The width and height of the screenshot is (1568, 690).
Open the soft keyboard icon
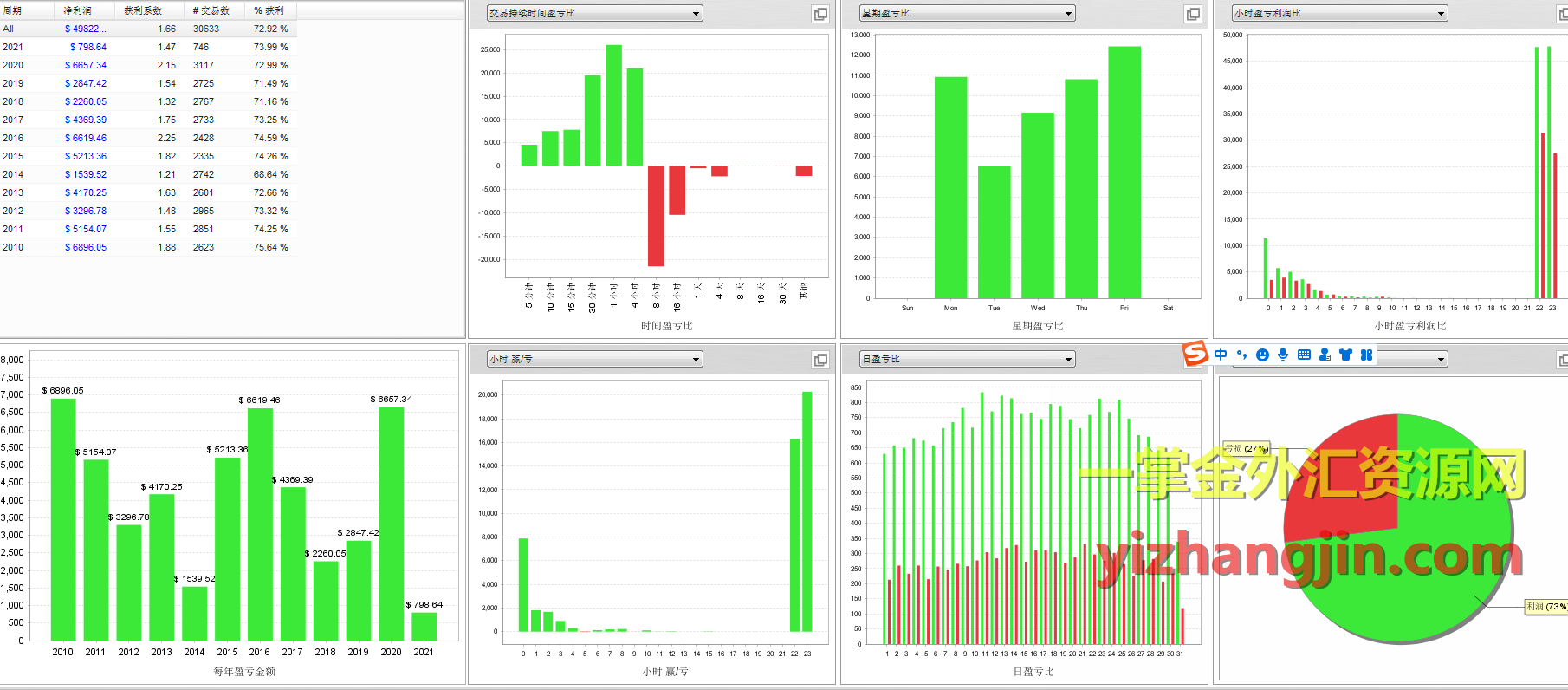pyautogui.click(x=1304, y=355)
